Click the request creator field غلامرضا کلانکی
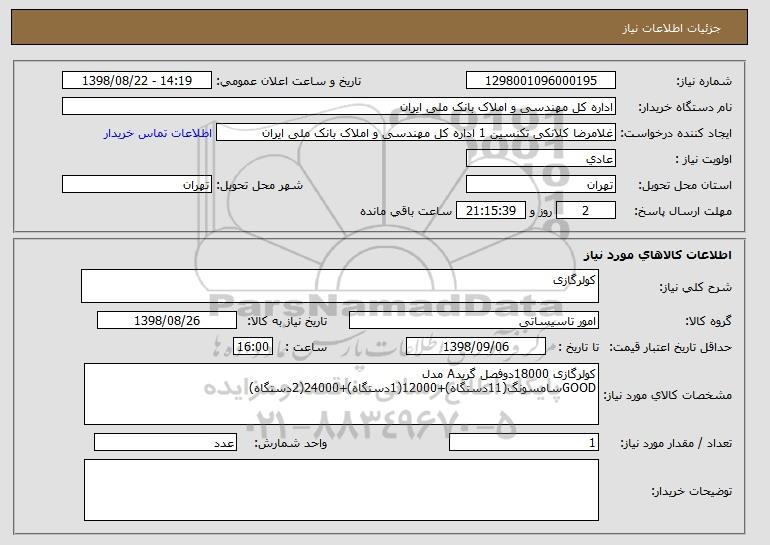Viewport: 770px width, 545px height. (x=416, y=133)
